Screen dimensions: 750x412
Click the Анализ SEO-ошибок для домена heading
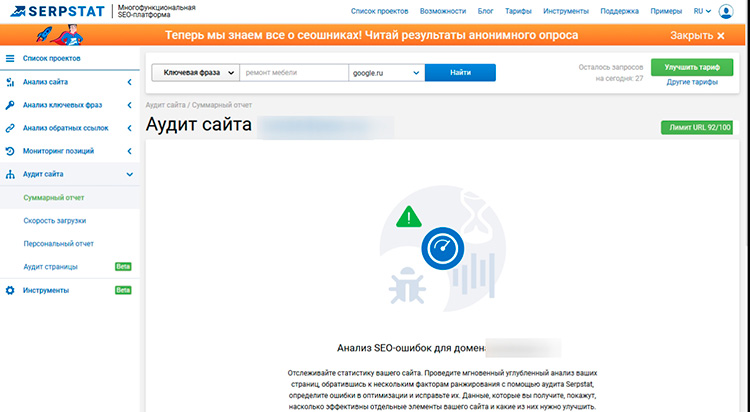[411, 348]
